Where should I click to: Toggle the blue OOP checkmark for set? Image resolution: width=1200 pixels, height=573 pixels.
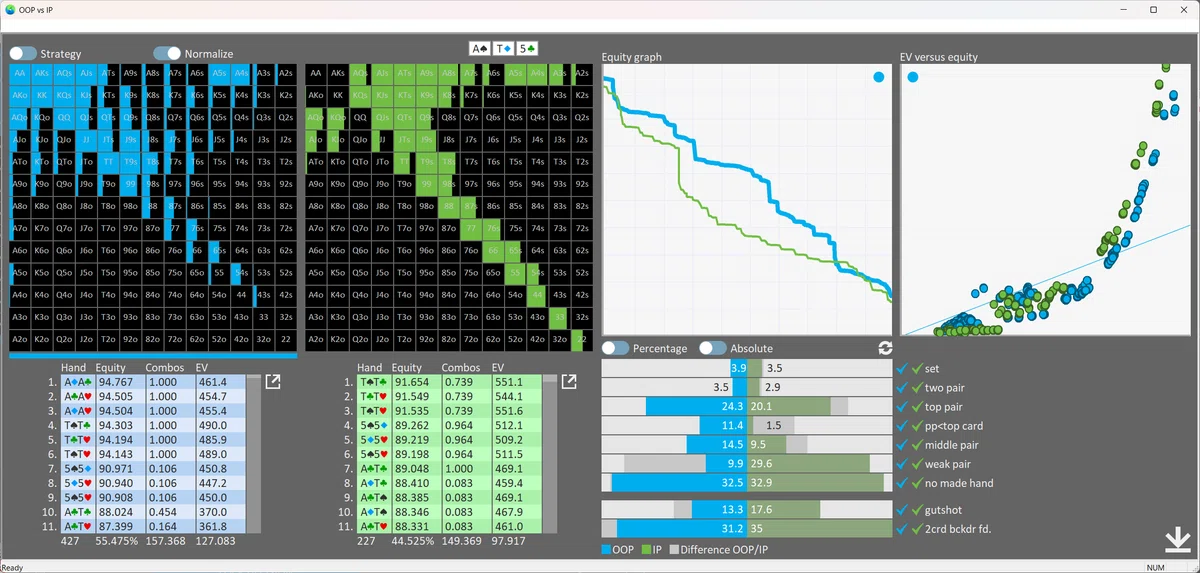(902, 369)
